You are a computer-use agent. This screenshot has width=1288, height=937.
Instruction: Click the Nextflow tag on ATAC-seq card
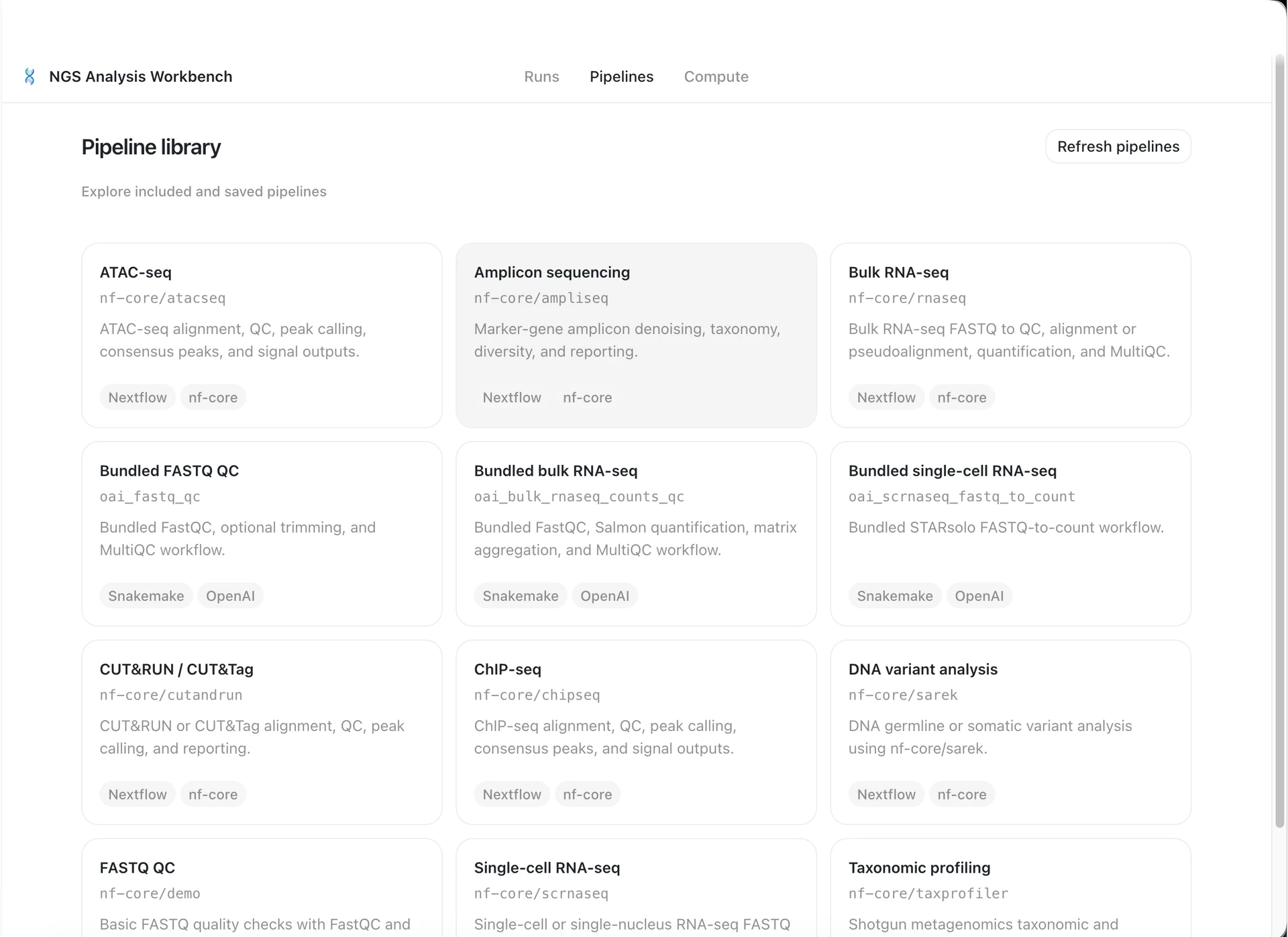[x=138, y=397]
